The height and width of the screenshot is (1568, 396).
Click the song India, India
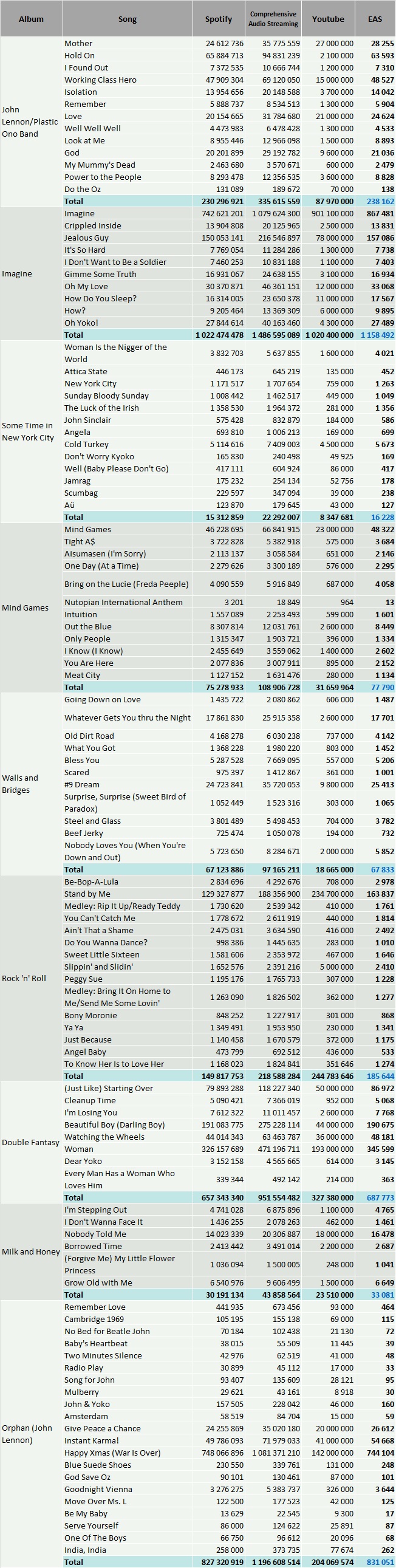85,1550
